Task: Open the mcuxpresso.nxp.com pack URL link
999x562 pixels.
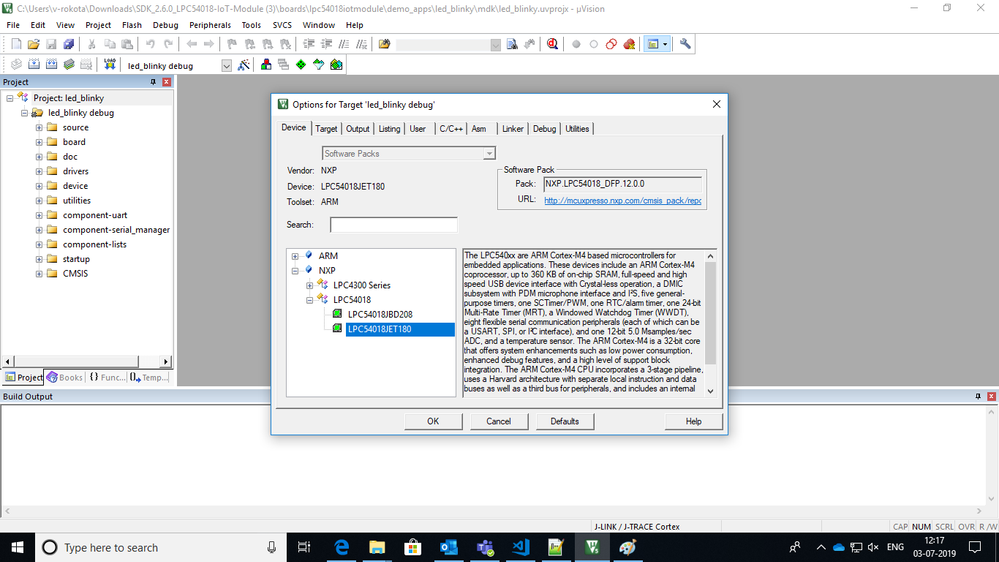Action: (622, 200)
